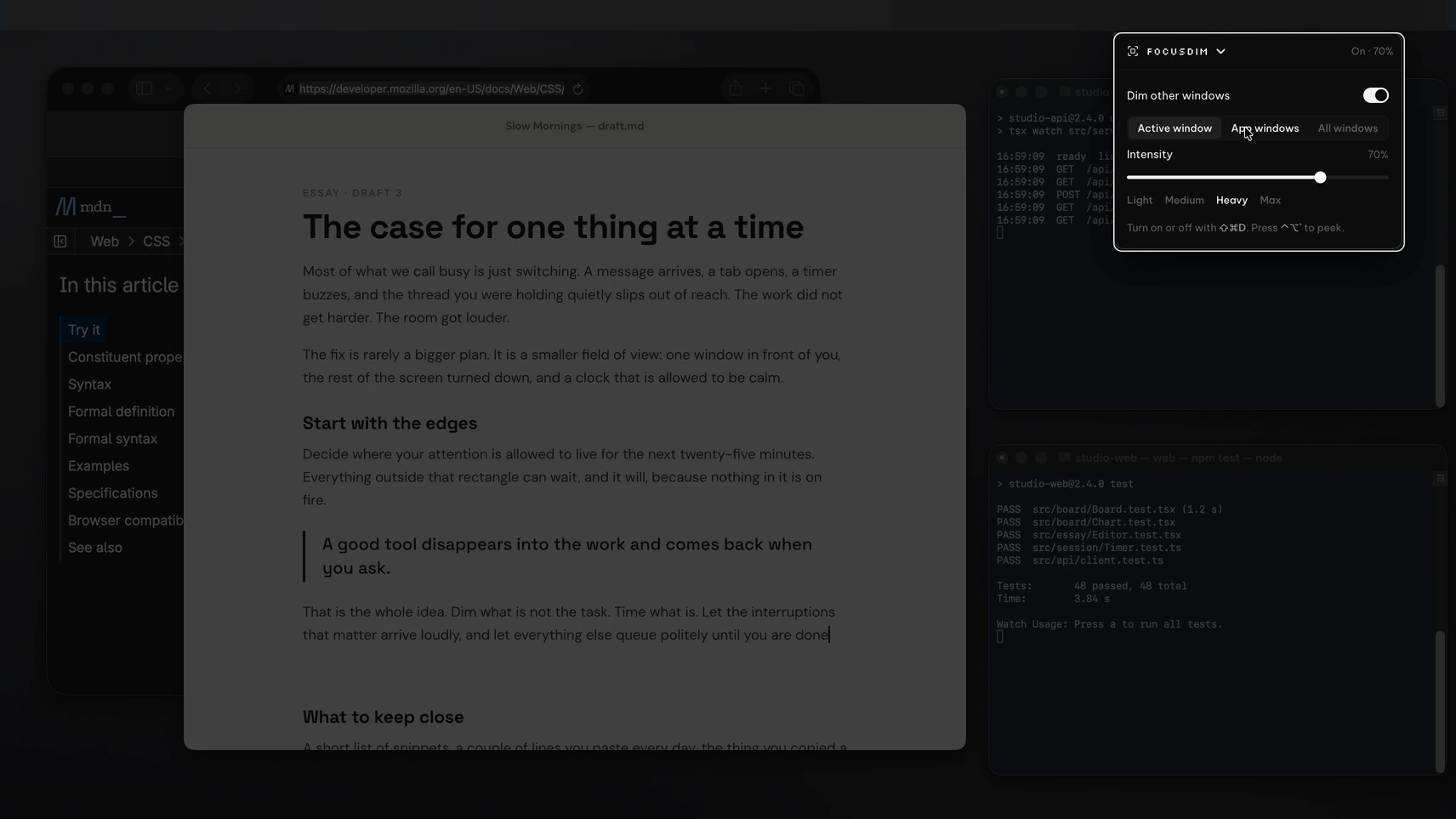Click the Slow Mornings — draft.md title

click(x=574, y=126)
